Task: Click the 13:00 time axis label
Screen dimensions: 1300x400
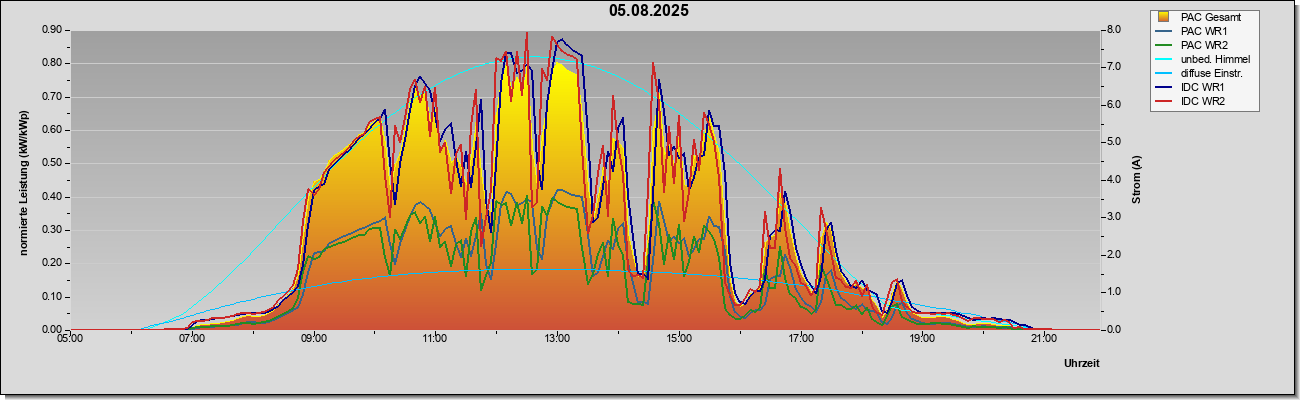Action: (557, 340)
